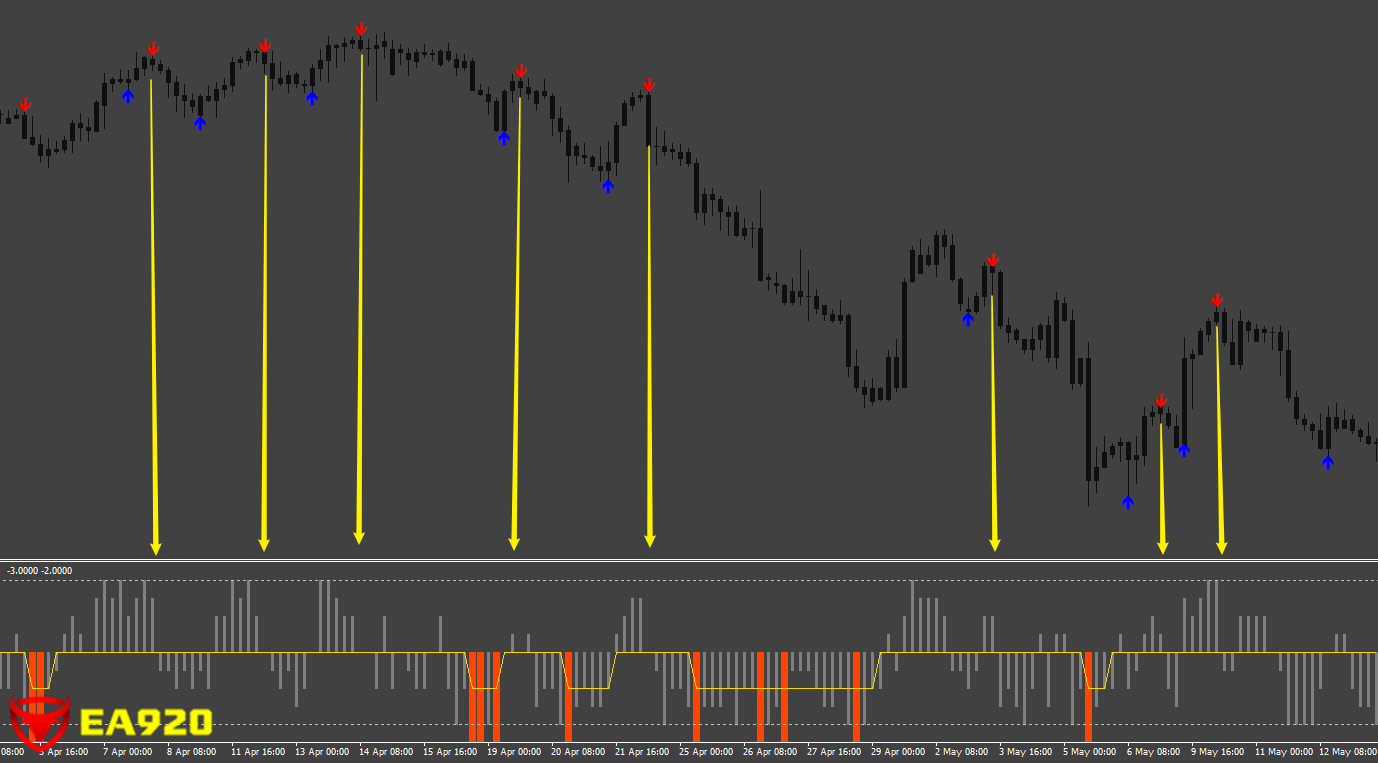Click the rightmost blue buy arrow
Viewport: 1378px width, 763px height.
tap(1327, 461)
